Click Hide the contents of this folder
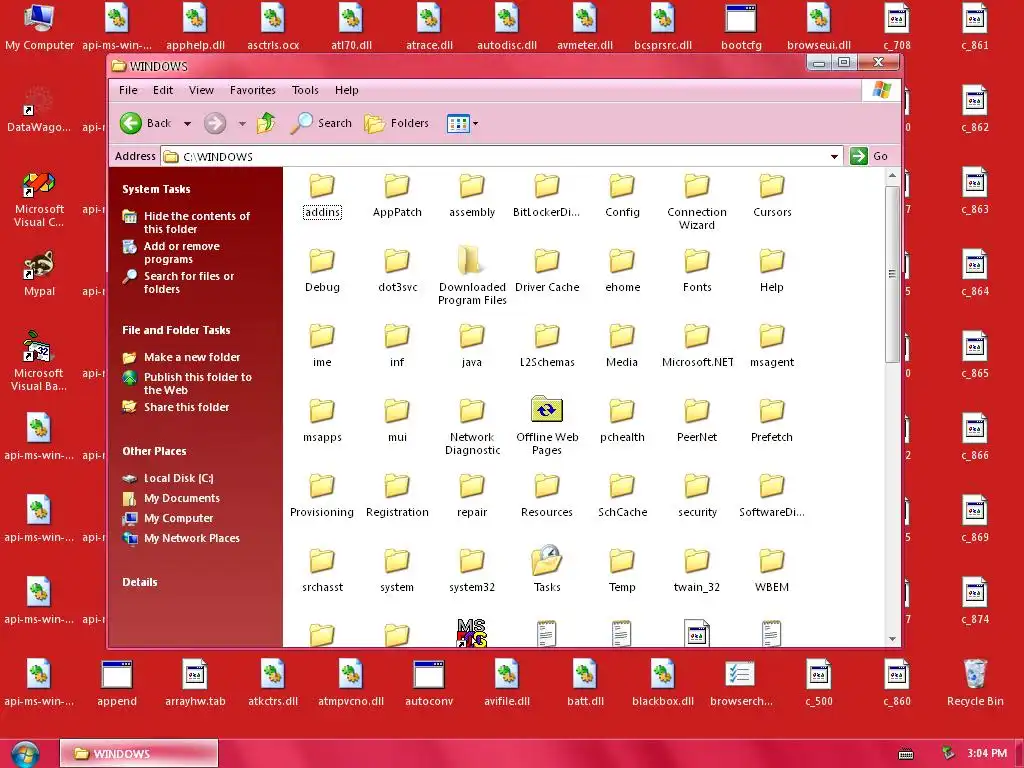Viewport: 1024px width, 768px height. tap(197, 222)
